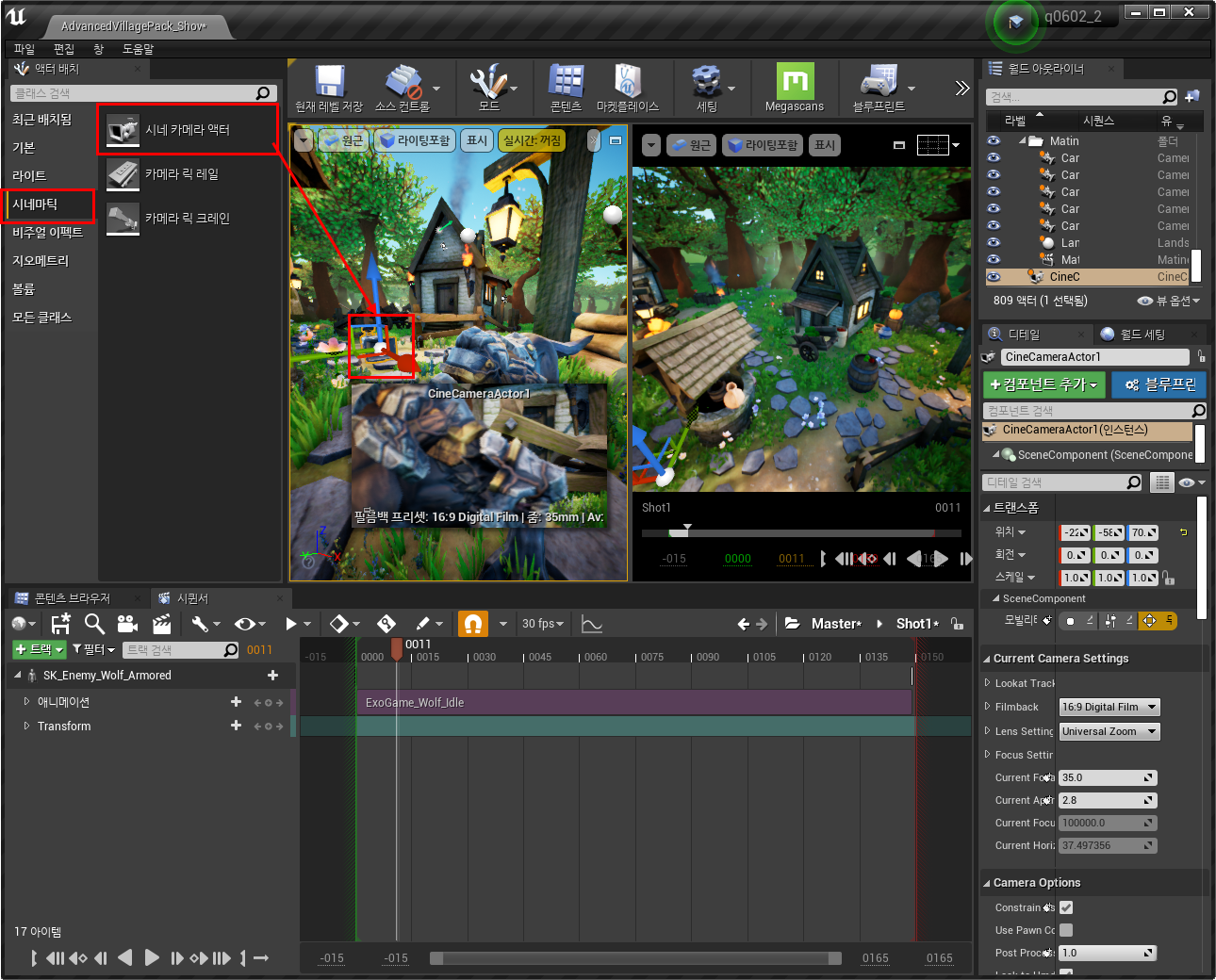The height and width of the screenshot is (980, 1216).
Task: Expand the Lookat Tracking section
Action: coord(988,683)
